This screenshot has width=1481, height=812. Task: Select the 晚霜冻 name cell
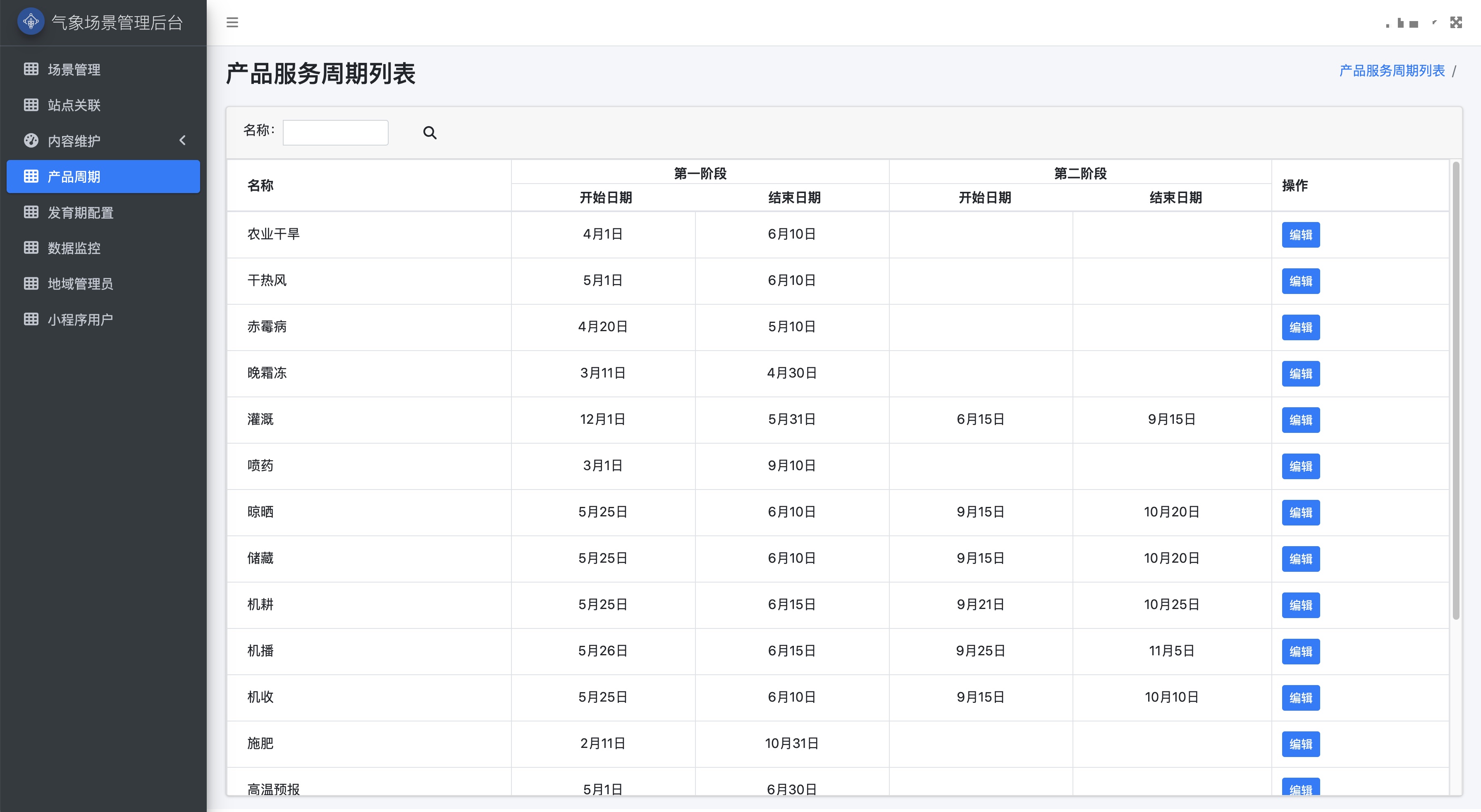click(369, 373)
